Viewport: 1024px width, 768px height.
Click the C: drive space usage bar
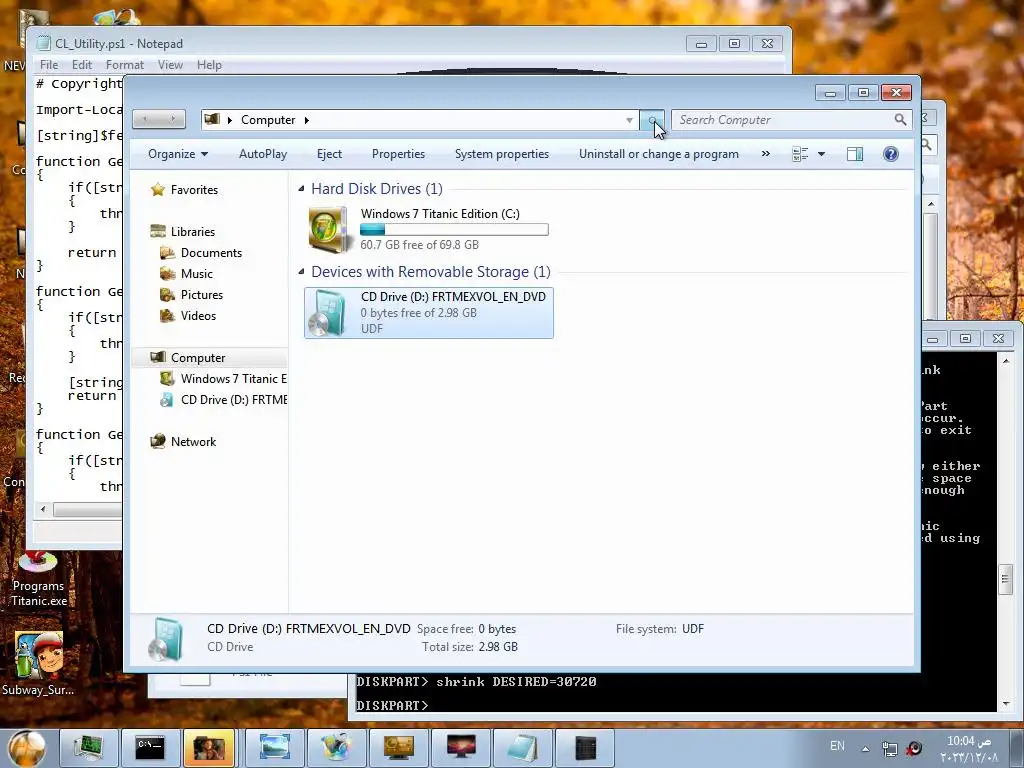click(x=455, y=229)
